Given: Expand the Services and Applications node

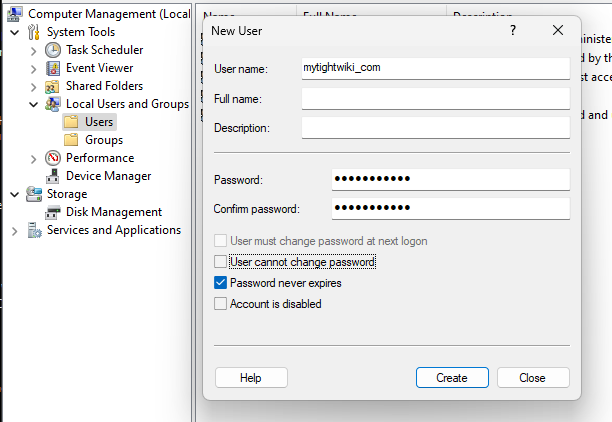Looking at the screenshot, I should point(14,230).
